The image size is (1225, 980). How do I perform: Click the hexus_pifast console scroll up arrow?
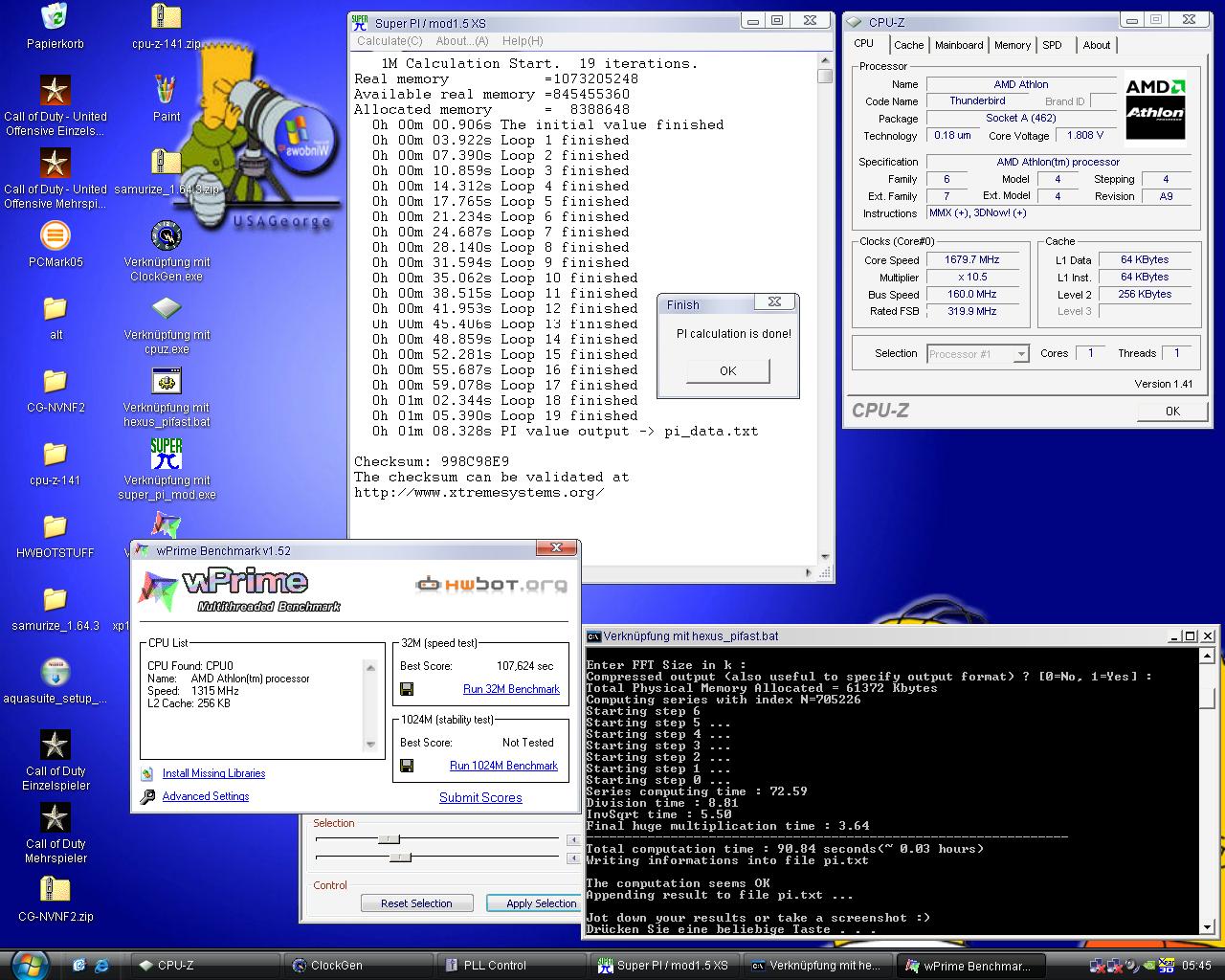coord(1208,655)
